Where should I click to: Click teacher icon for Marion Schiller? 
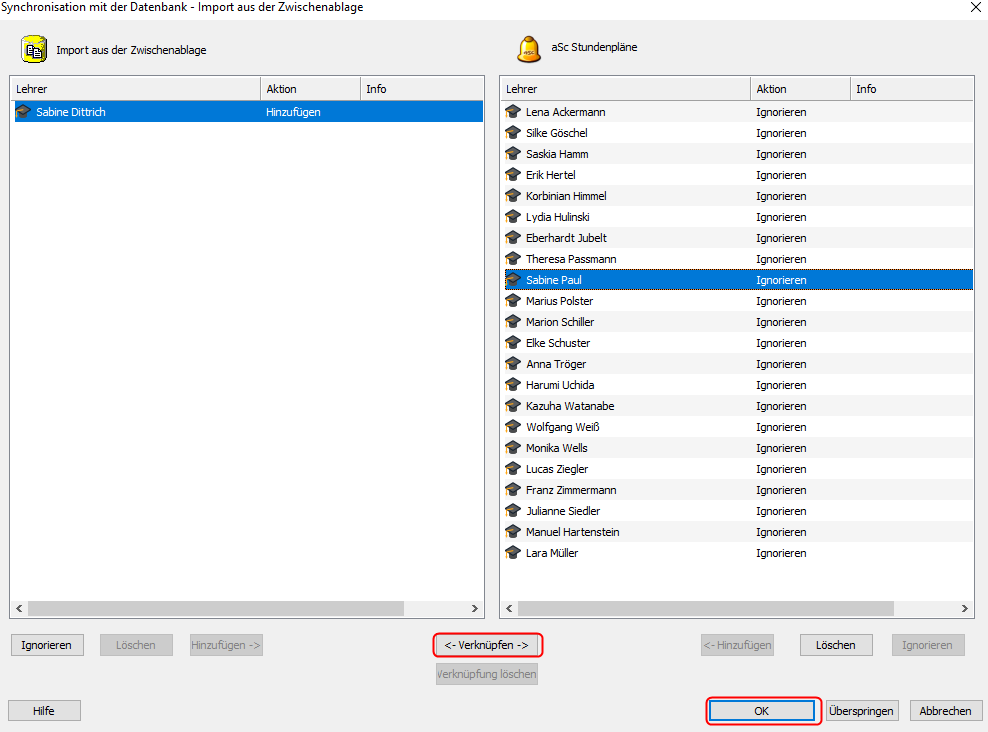pos(514,322)
